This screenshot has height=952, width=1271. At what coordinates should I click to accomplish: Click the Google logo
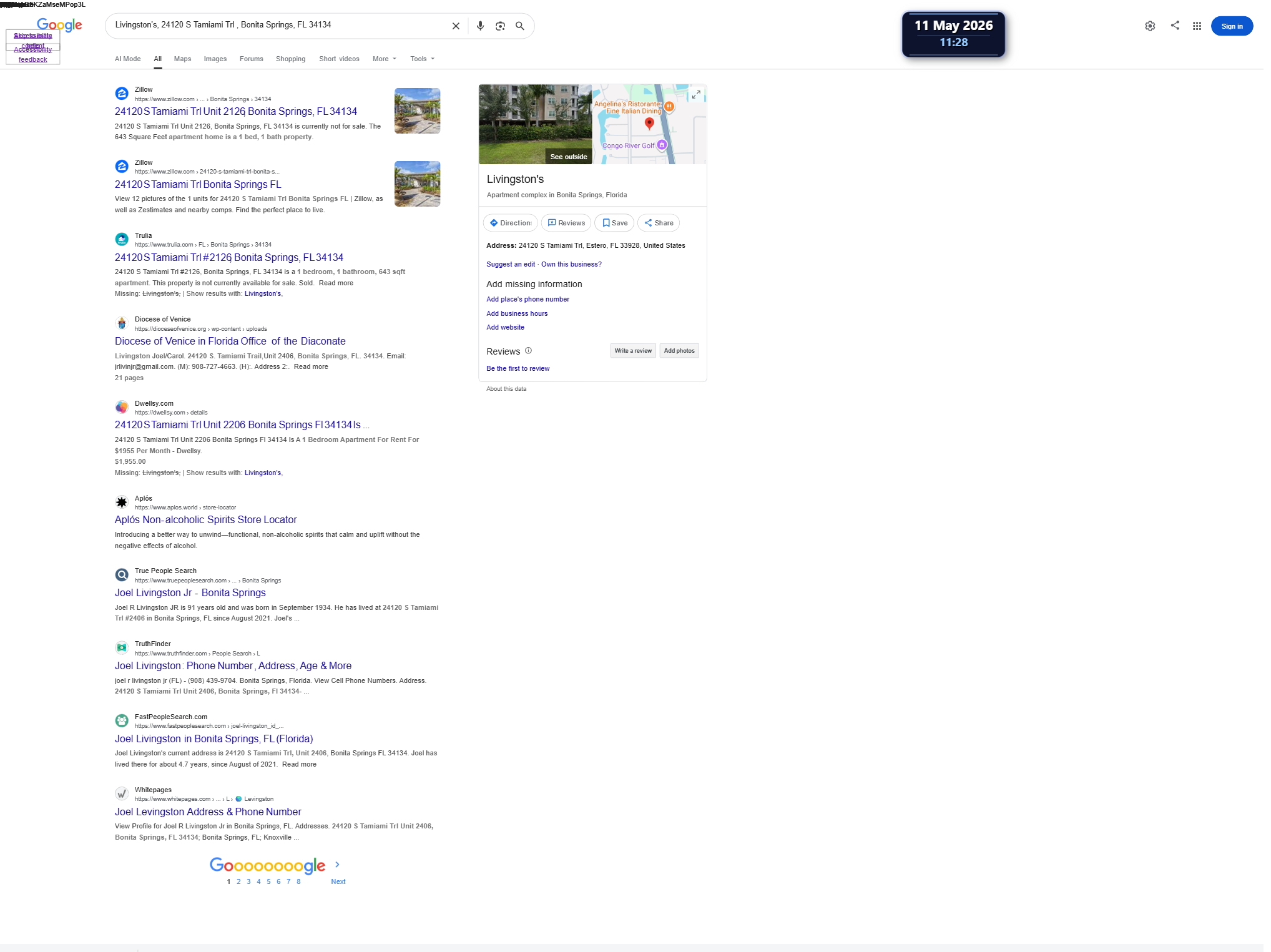click(59, 25)
